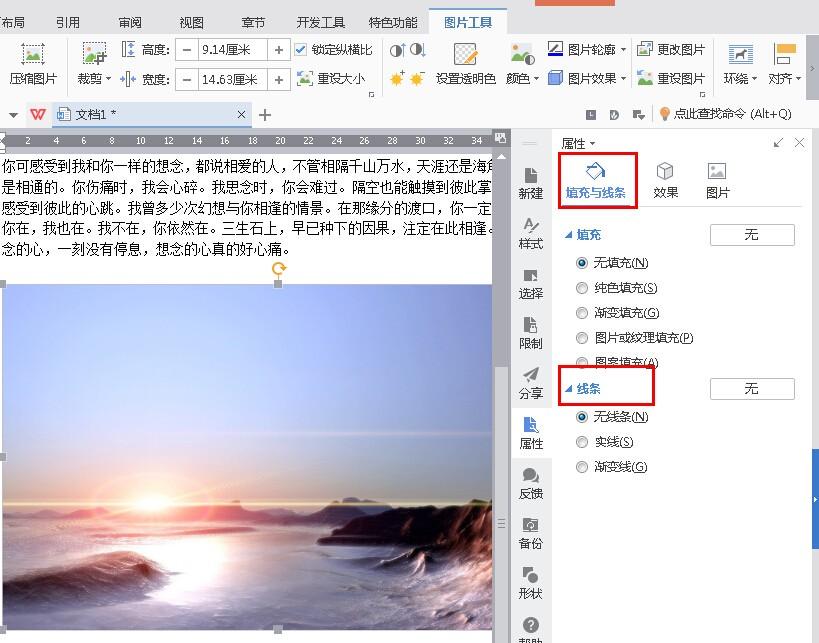Collapse the 线条 section

569,389
